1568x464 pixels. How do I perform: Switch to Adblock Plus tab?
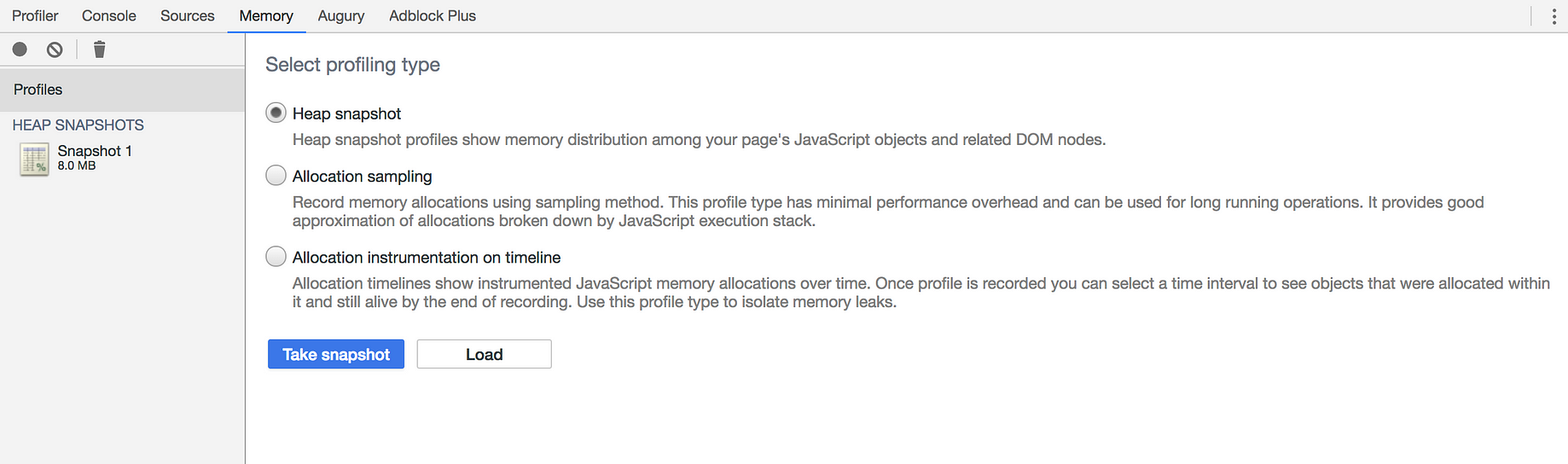[x=433, y=15]
